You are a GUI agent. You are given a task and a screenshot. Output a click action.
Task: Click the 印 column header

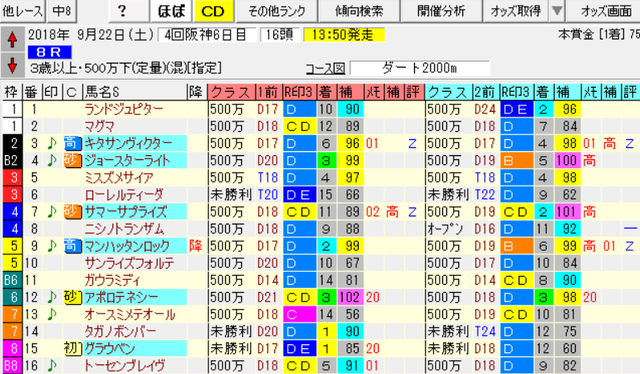pyautogui.click(x=51, y=92)
